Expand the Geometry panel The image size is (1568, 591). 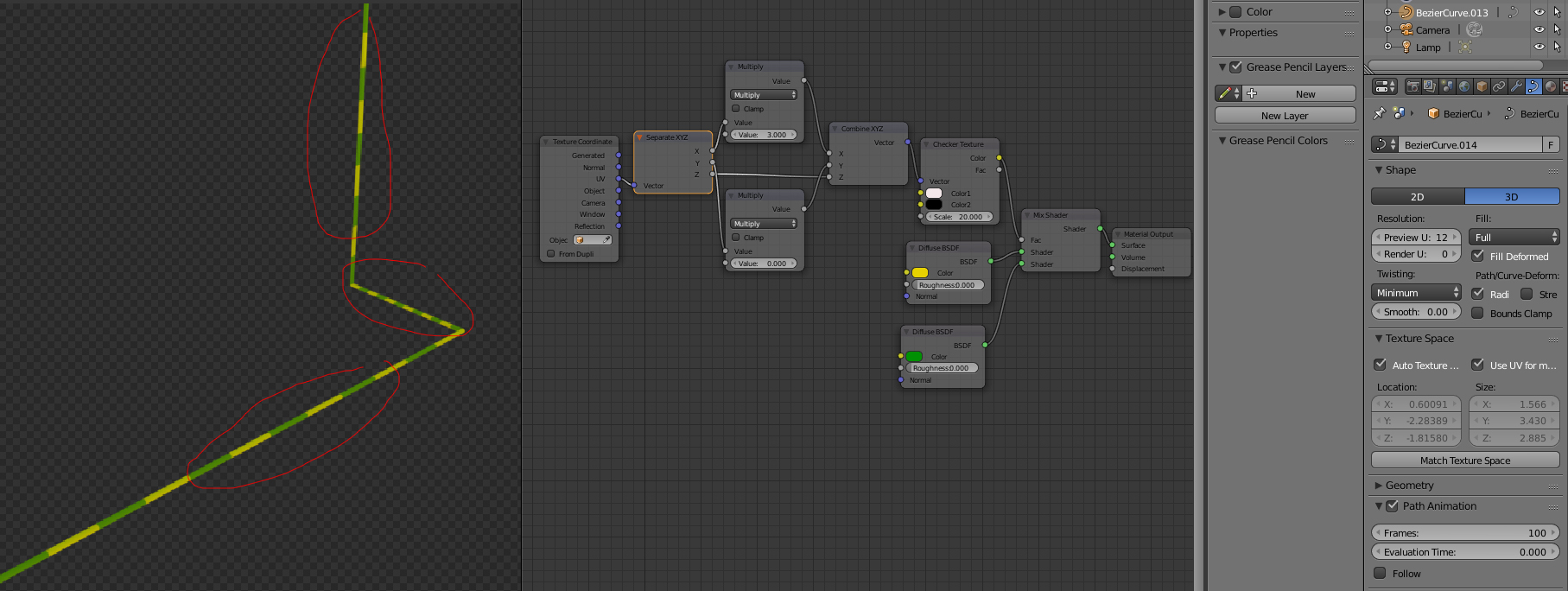(1379, 486)
